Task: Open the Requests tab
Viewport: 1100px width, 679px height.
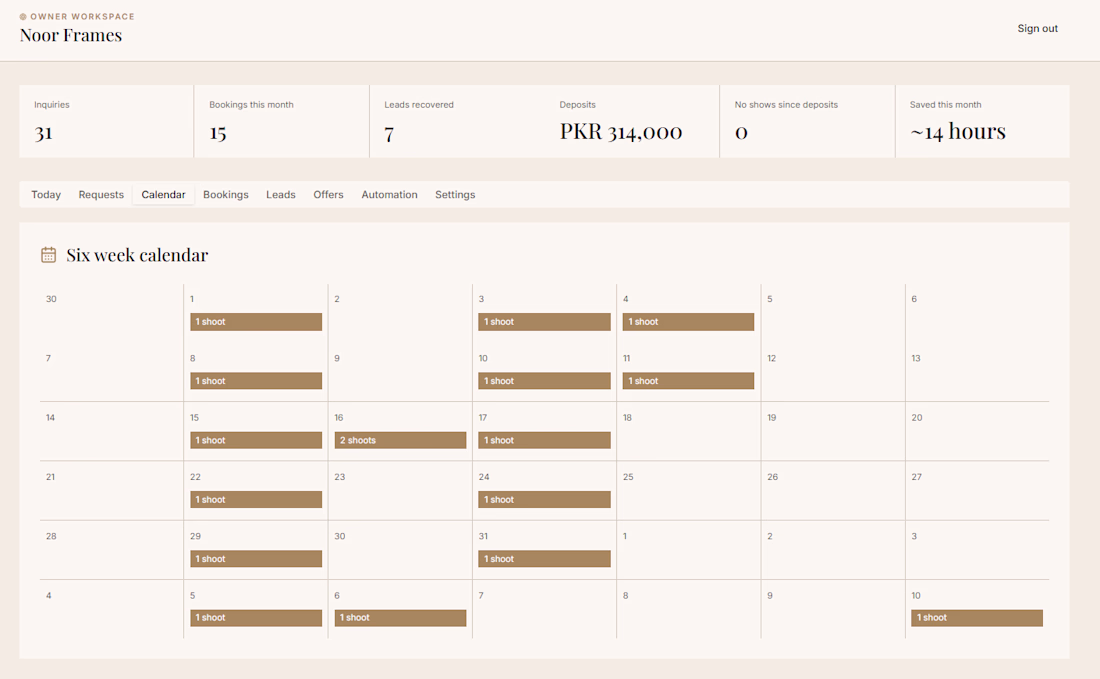Action: tap(101, 194)
